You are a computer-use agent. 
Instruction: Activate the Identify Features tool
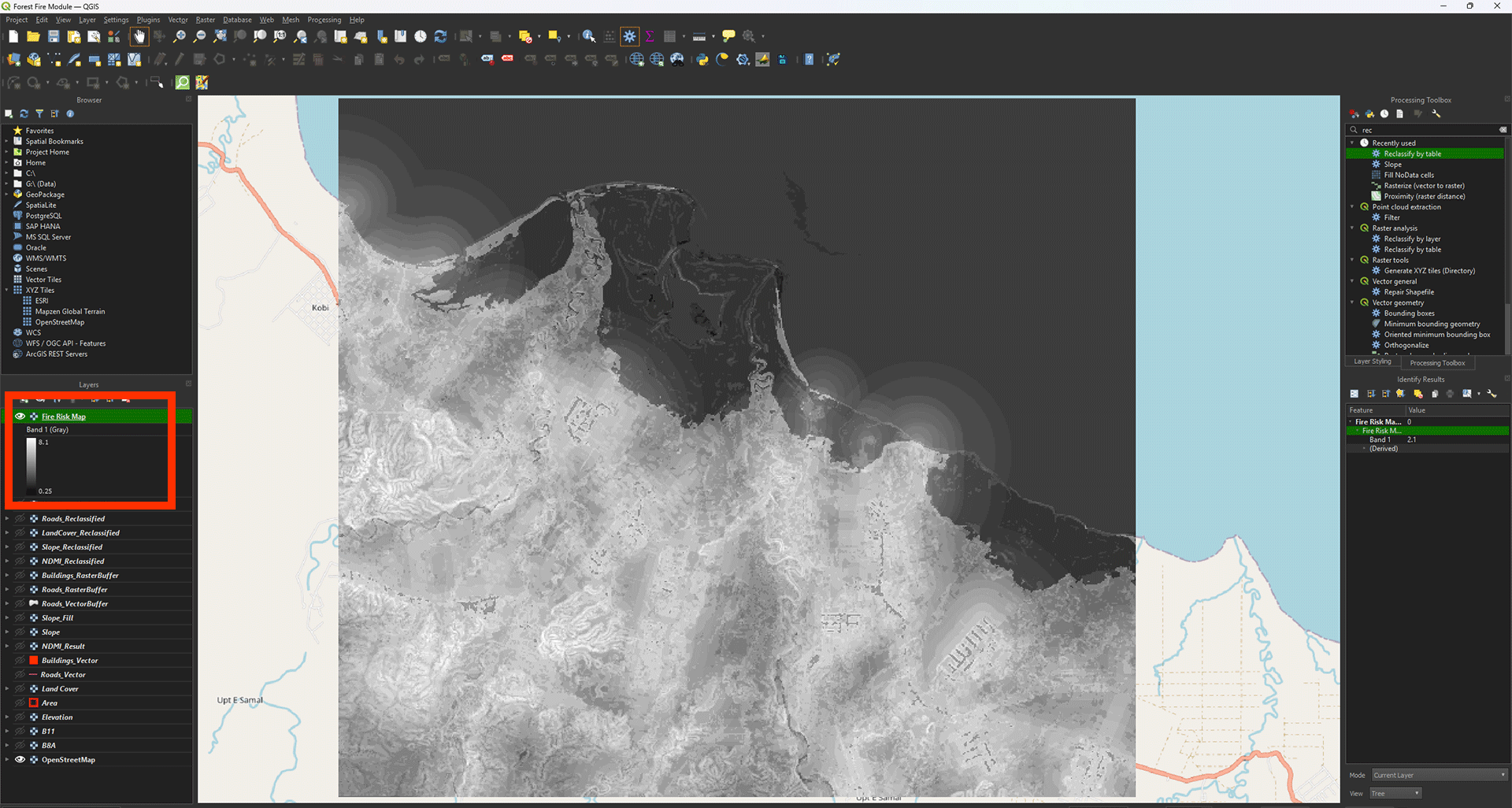[x=588, y=36]
